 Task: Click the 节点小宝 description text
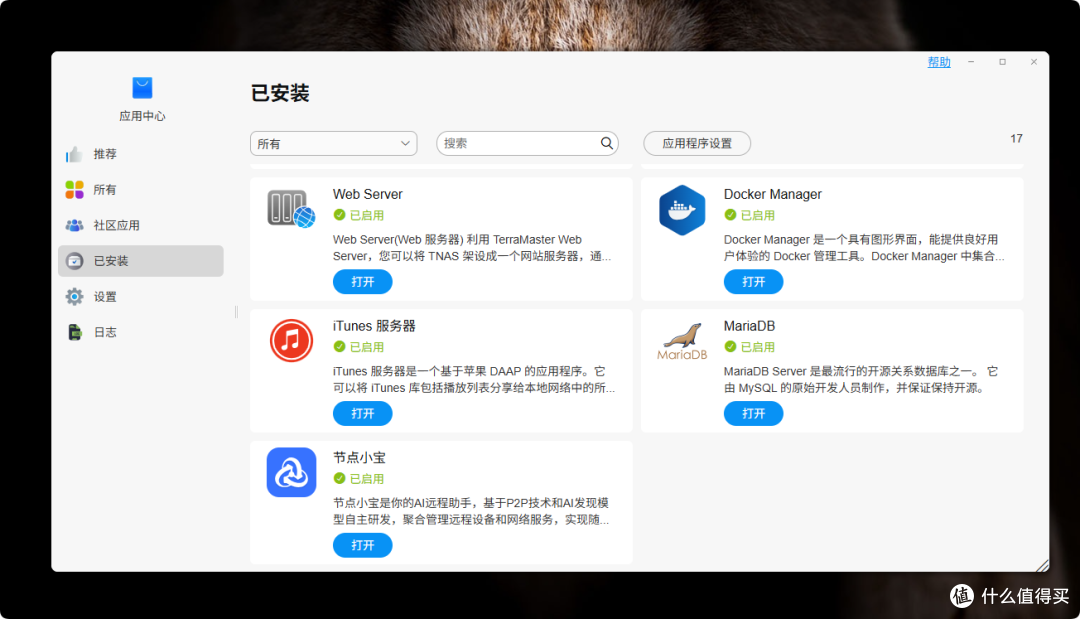tap(471, 511)
